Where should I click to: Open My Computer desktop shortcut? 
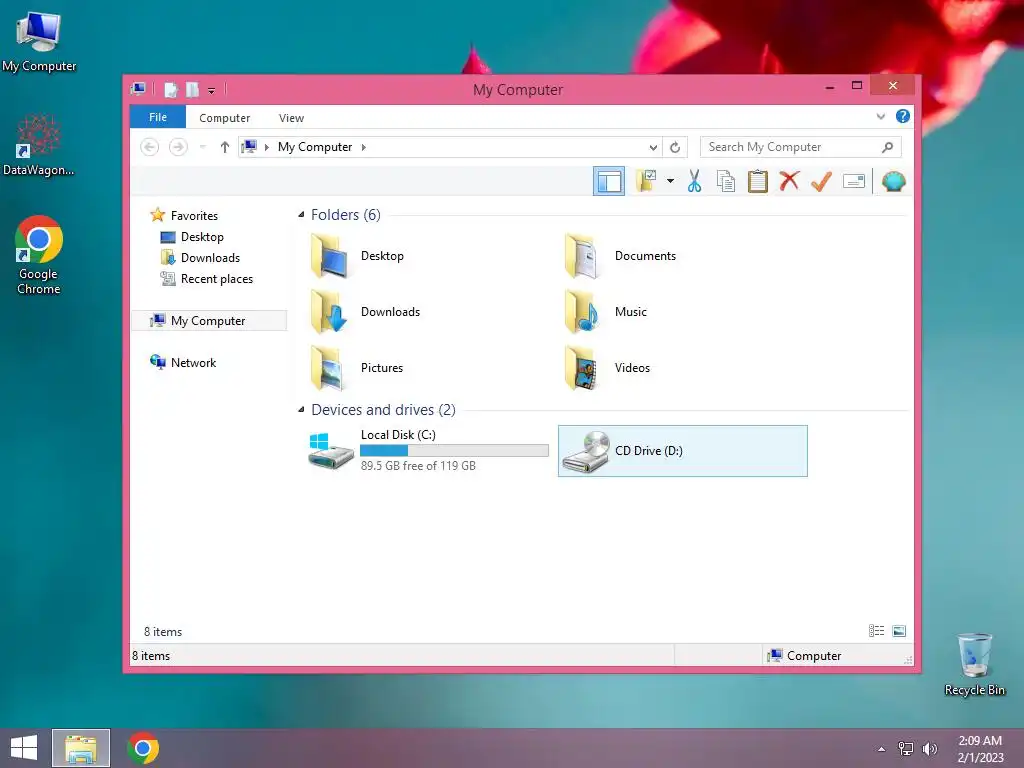pyautogui.click(x=39, y=41)
